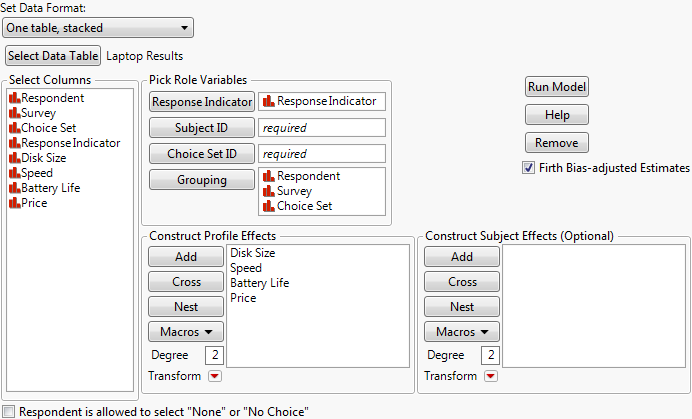Select Disk Size in the Profile Effects list
The image size is (692, 419).
[253, 253]
